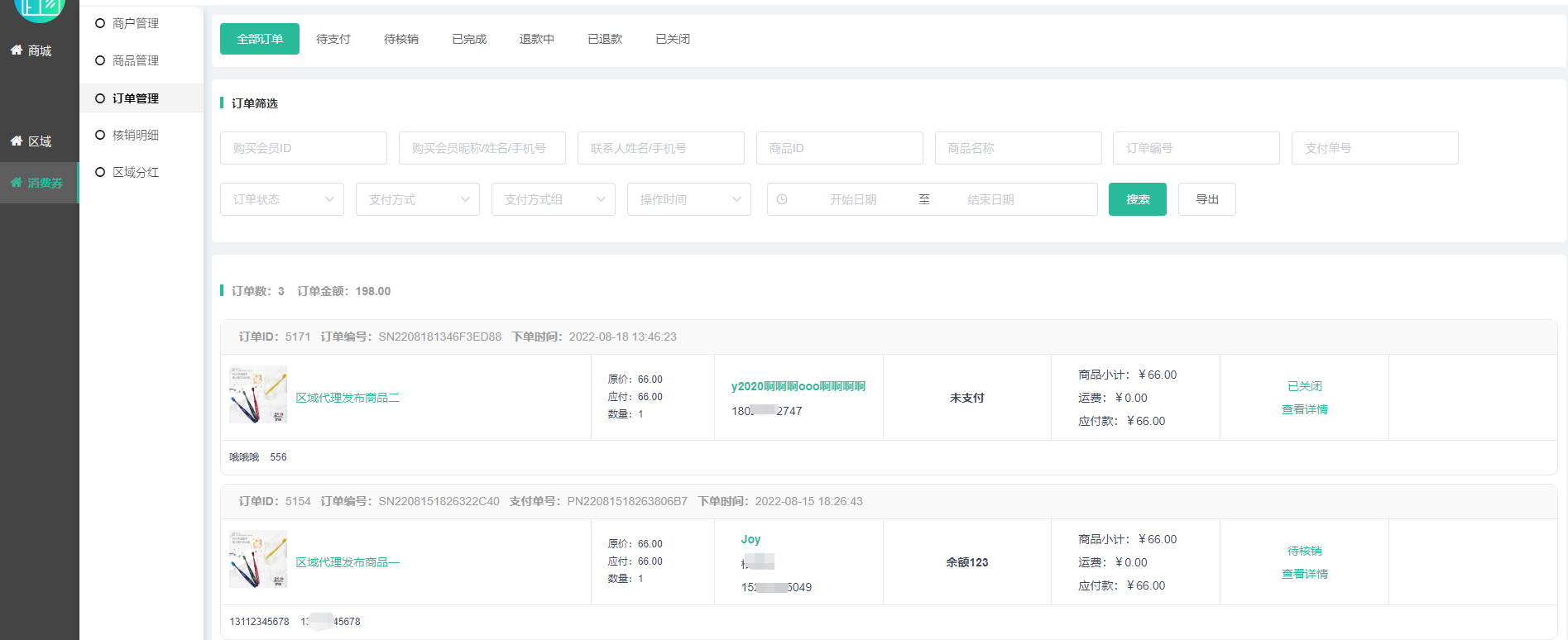
Task: Click the 商城 home icon in sidebar
Action: [16, 50]
